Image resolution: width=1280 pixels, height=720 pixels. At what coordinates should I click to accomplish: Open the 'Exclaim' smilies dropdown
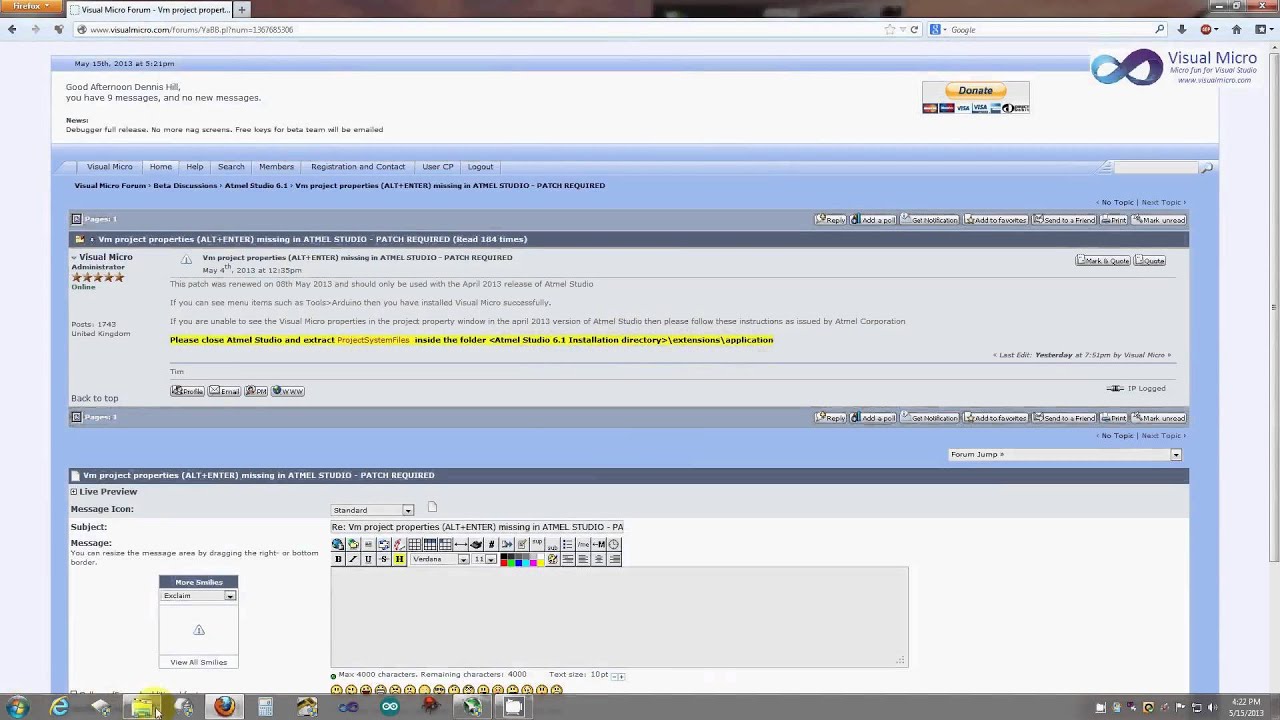[x=199, y=596]
